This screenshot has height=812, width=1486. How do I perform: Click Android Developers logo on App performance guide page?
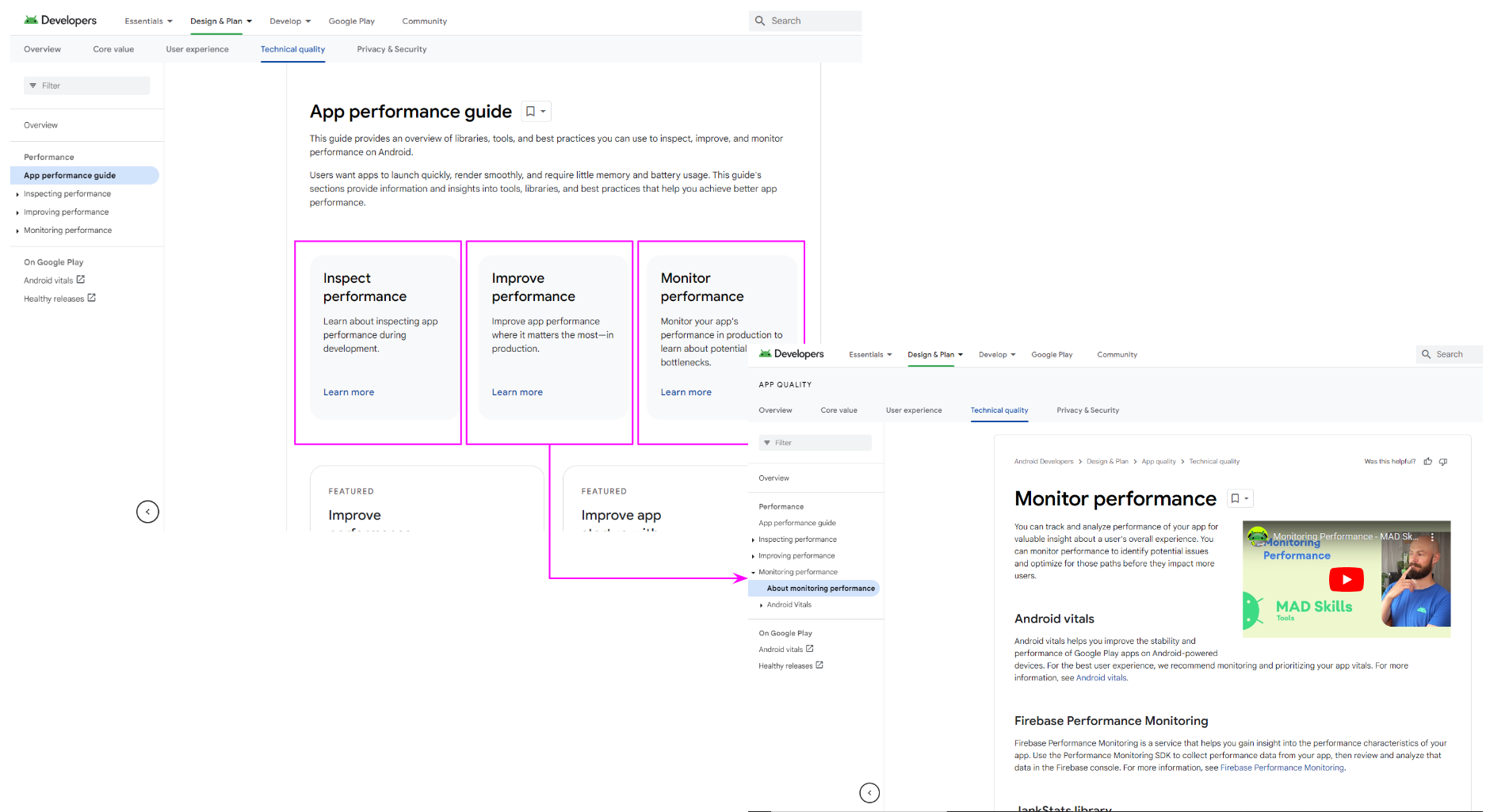60,21
